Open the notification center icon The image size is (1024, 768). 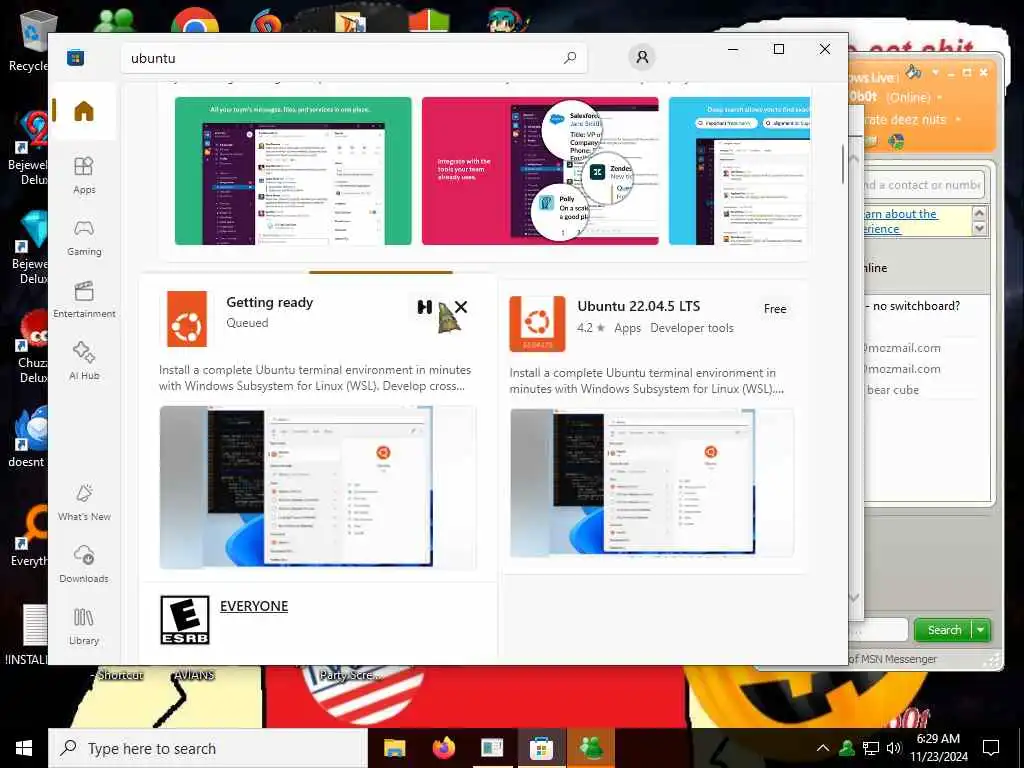(x=991, y=748)
